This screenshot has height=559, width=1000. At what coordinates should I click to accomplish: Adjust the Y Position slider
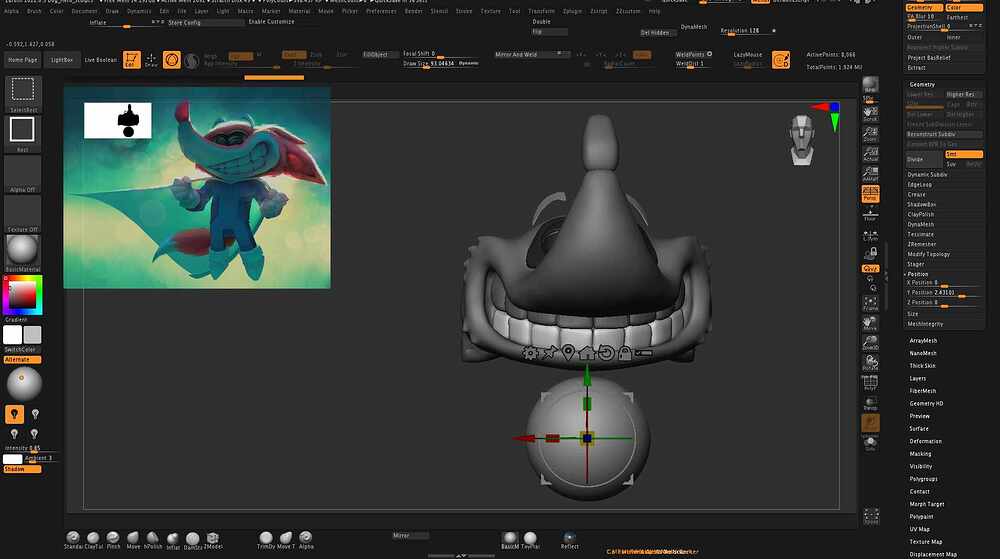pyautogui.click(x=944, y=293)
